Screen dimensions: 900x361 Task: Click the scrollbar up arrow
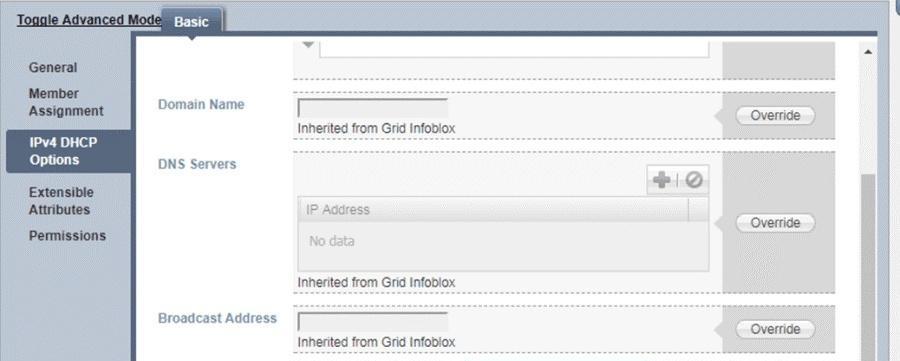[x=867, y=52]
